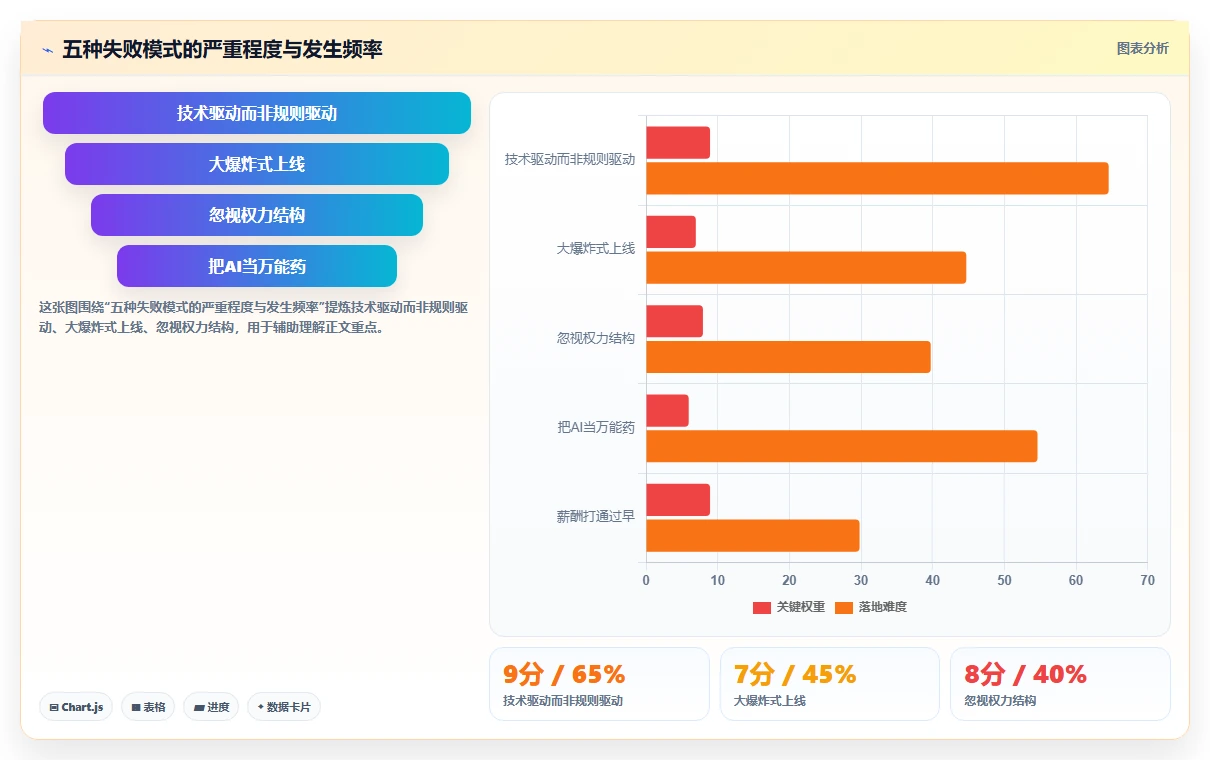
Task: Click the 进度 tag chip
Action: click(x=211, y=707)
